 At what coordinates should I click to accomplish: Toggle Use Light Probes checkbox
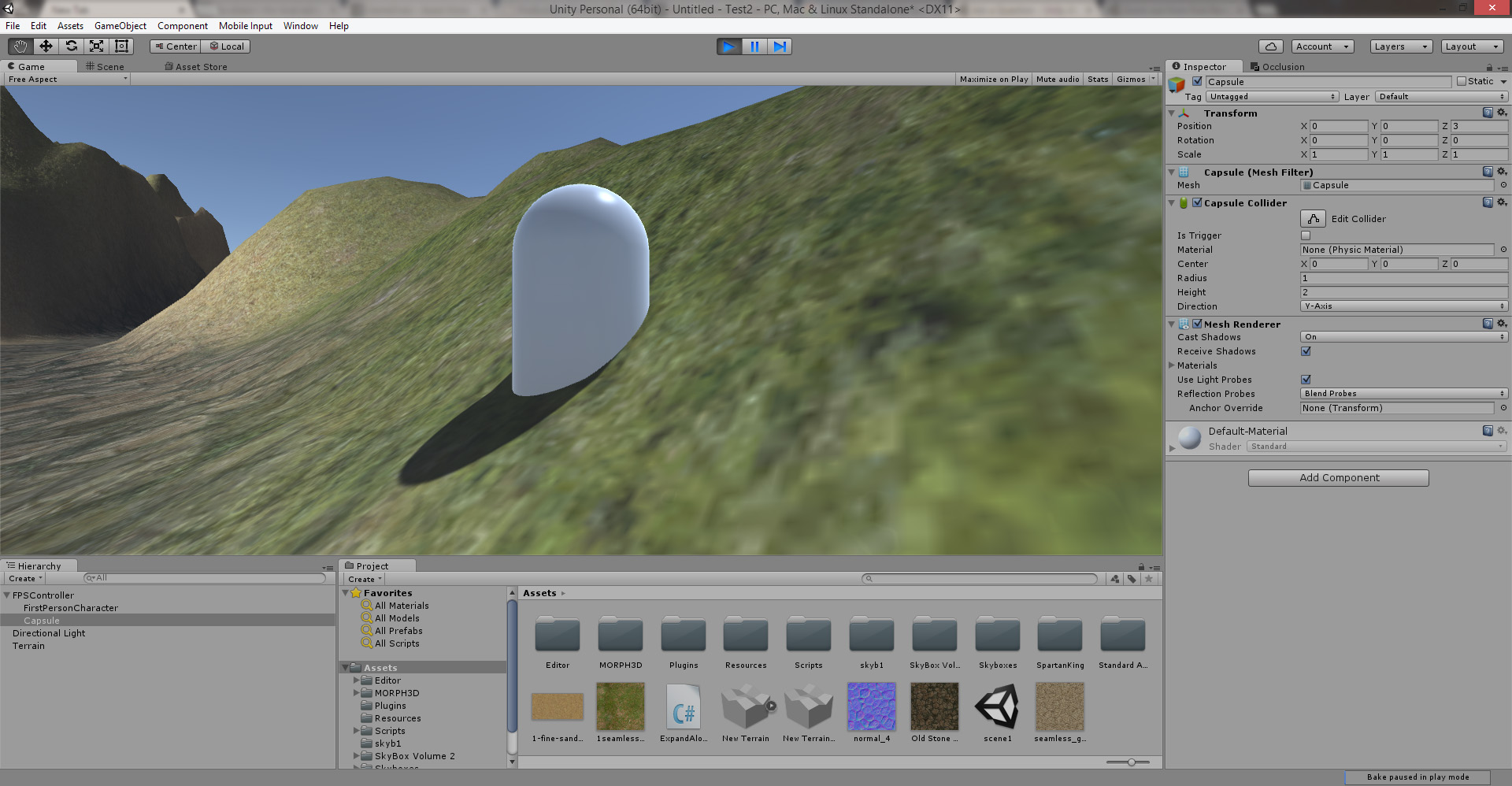(1306, 380)
